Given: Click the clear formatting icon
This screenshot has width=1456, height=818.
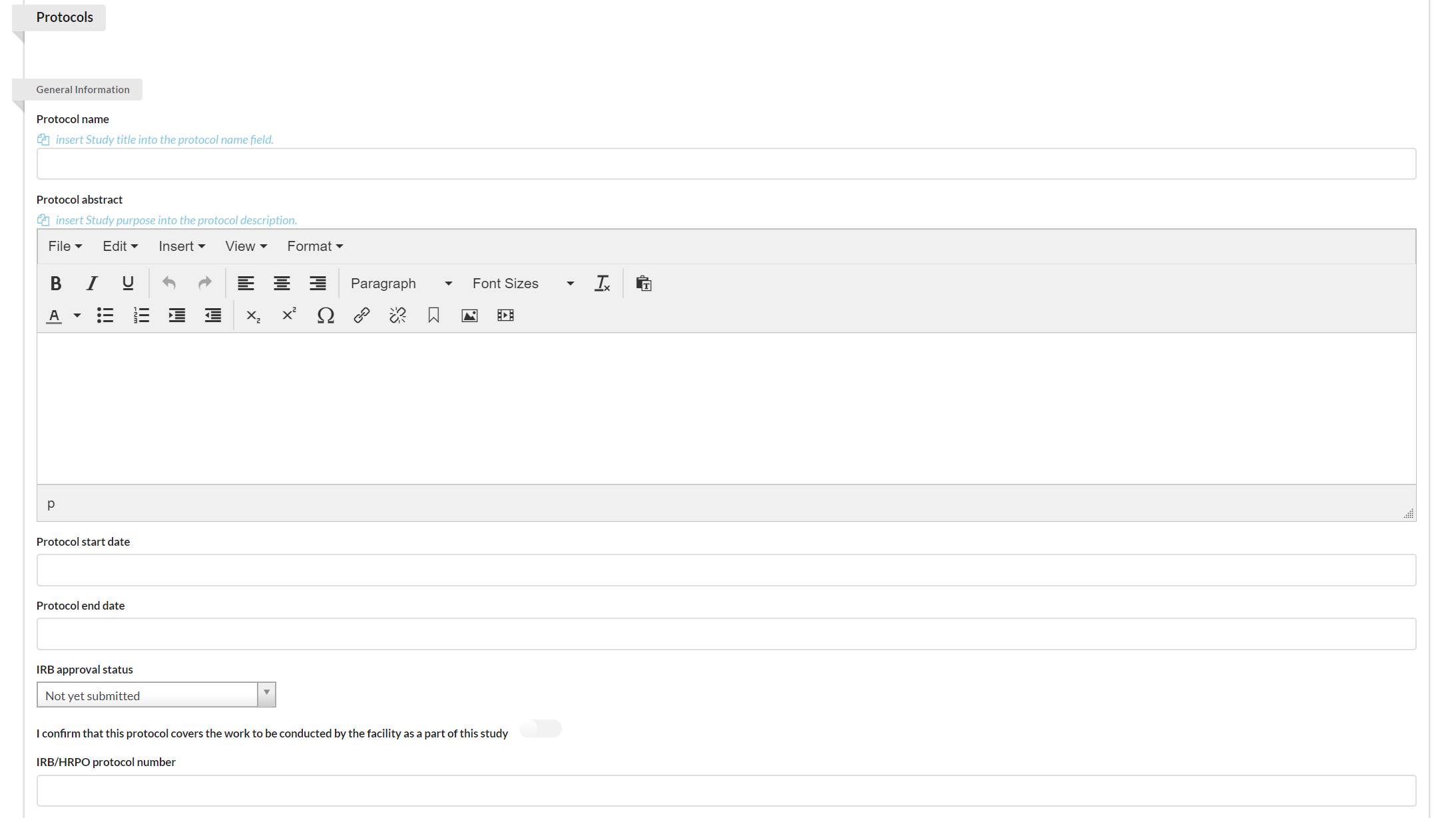Looking at the screenshot, I should [602, 284].
